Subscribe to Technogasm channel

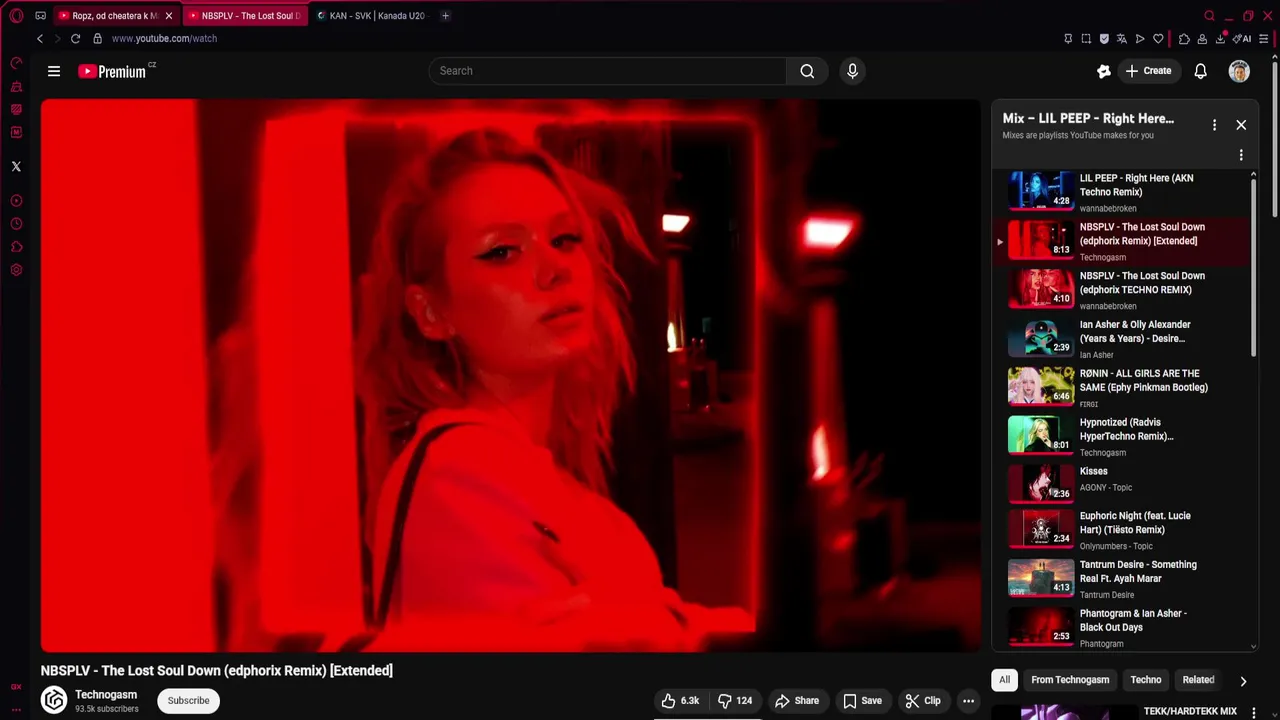point(188,701)
